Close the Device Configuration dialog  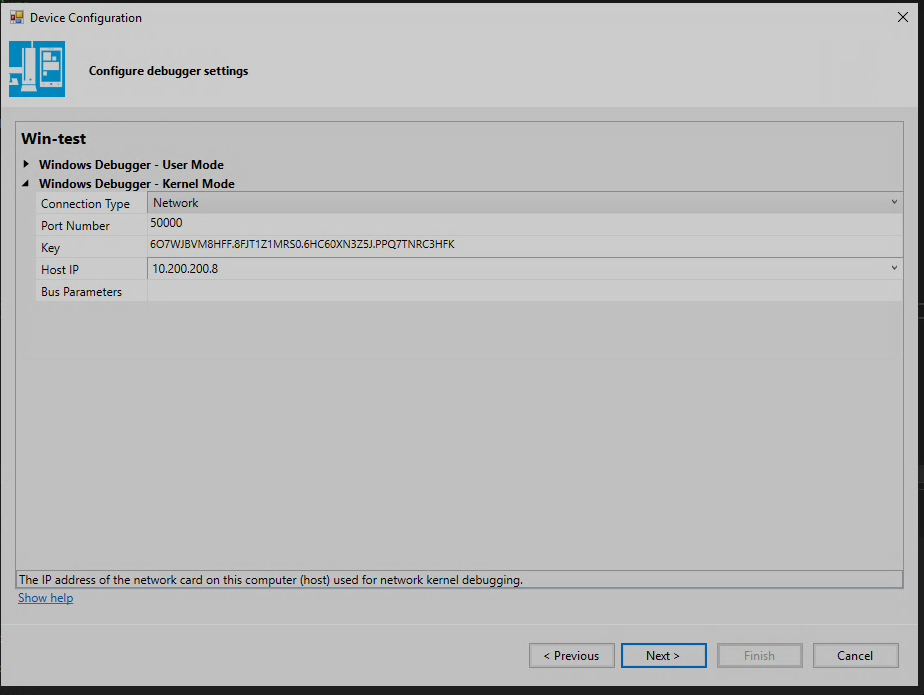tap(903, 17)
